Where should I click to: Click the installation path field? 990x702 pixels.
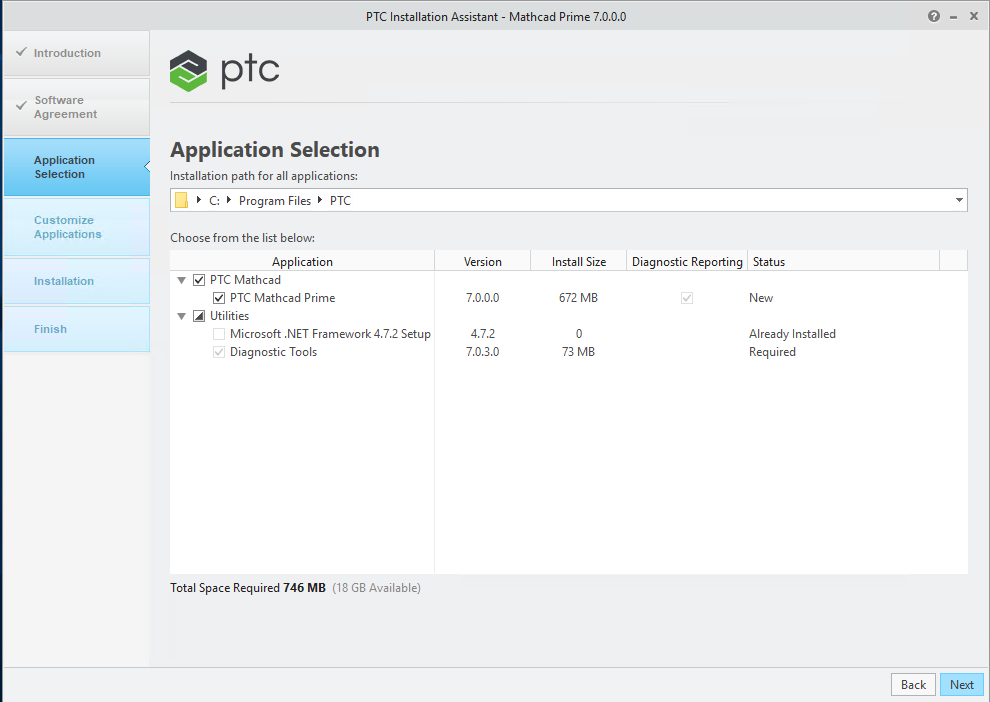568,200
